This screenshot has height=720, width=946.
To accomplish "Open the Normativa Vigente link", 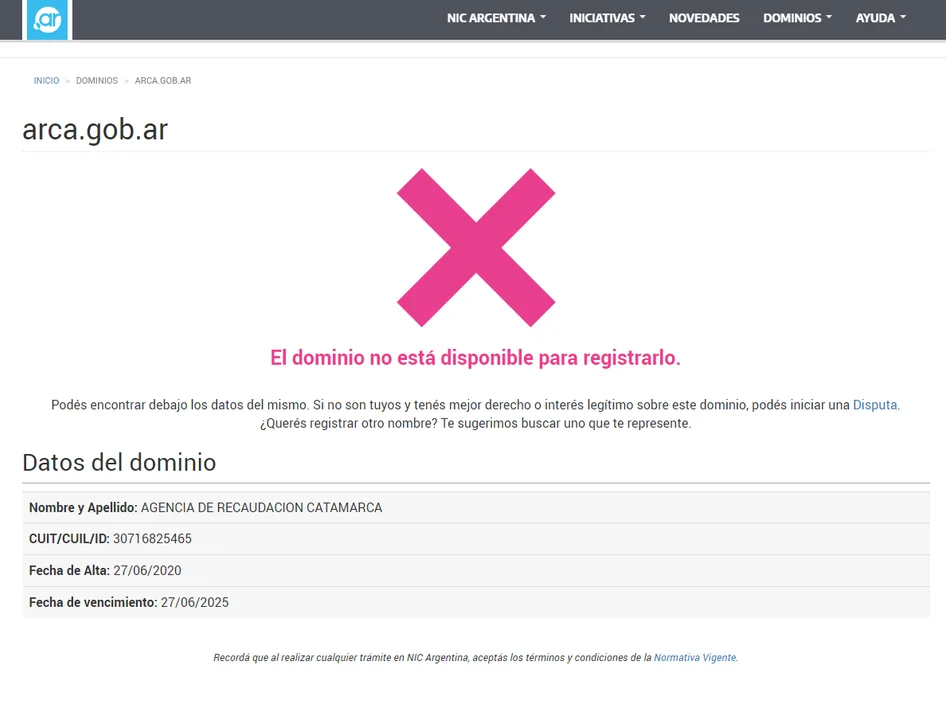I will [695, 658].
